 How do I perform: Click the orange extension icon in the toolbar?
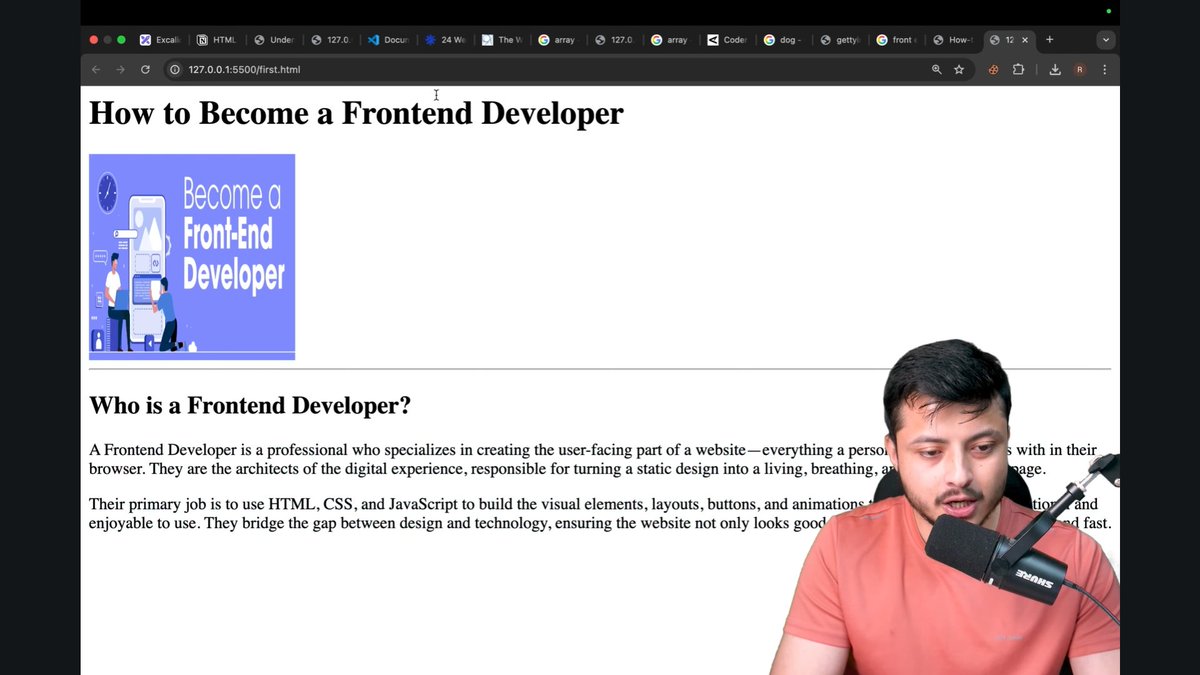tap(994, 69)
